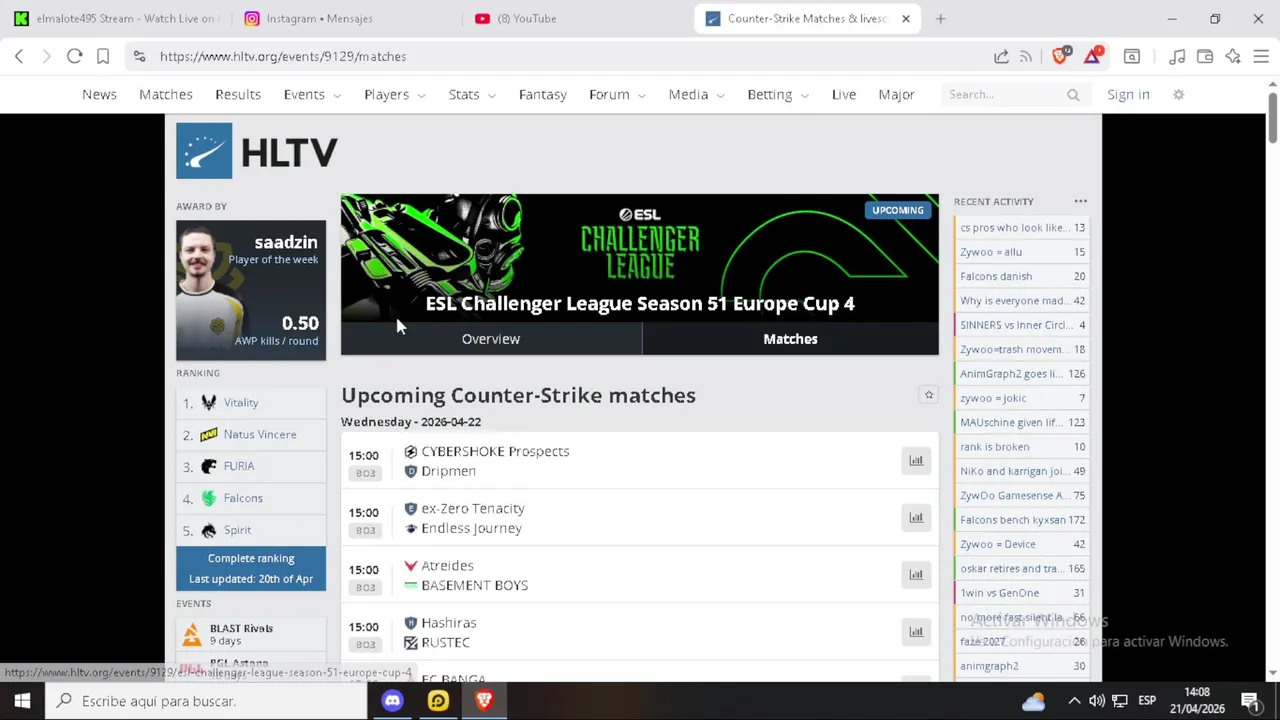Open stats icon for Atreides match
The image size is (1280, 720).
pos(916,574)
